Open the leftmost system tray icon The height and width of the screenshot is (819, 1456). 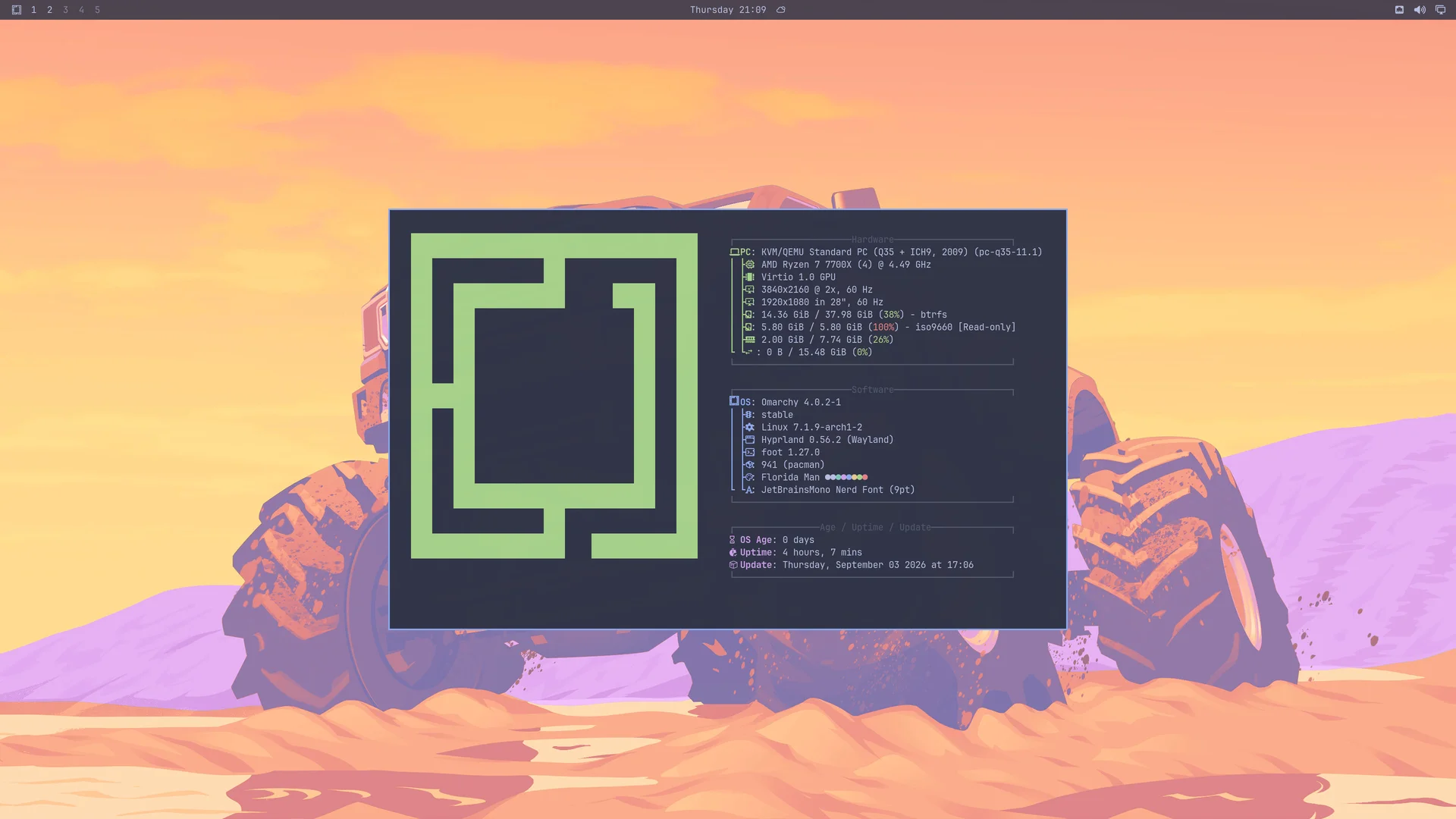(1399, 10)
